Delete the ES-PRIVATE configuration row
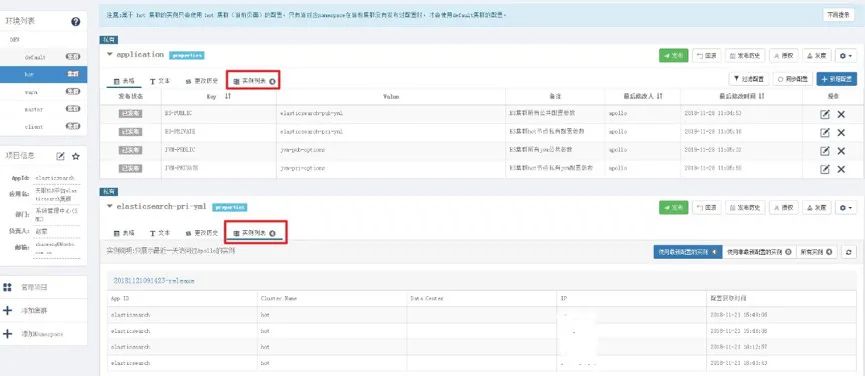 tap(841, 132)
